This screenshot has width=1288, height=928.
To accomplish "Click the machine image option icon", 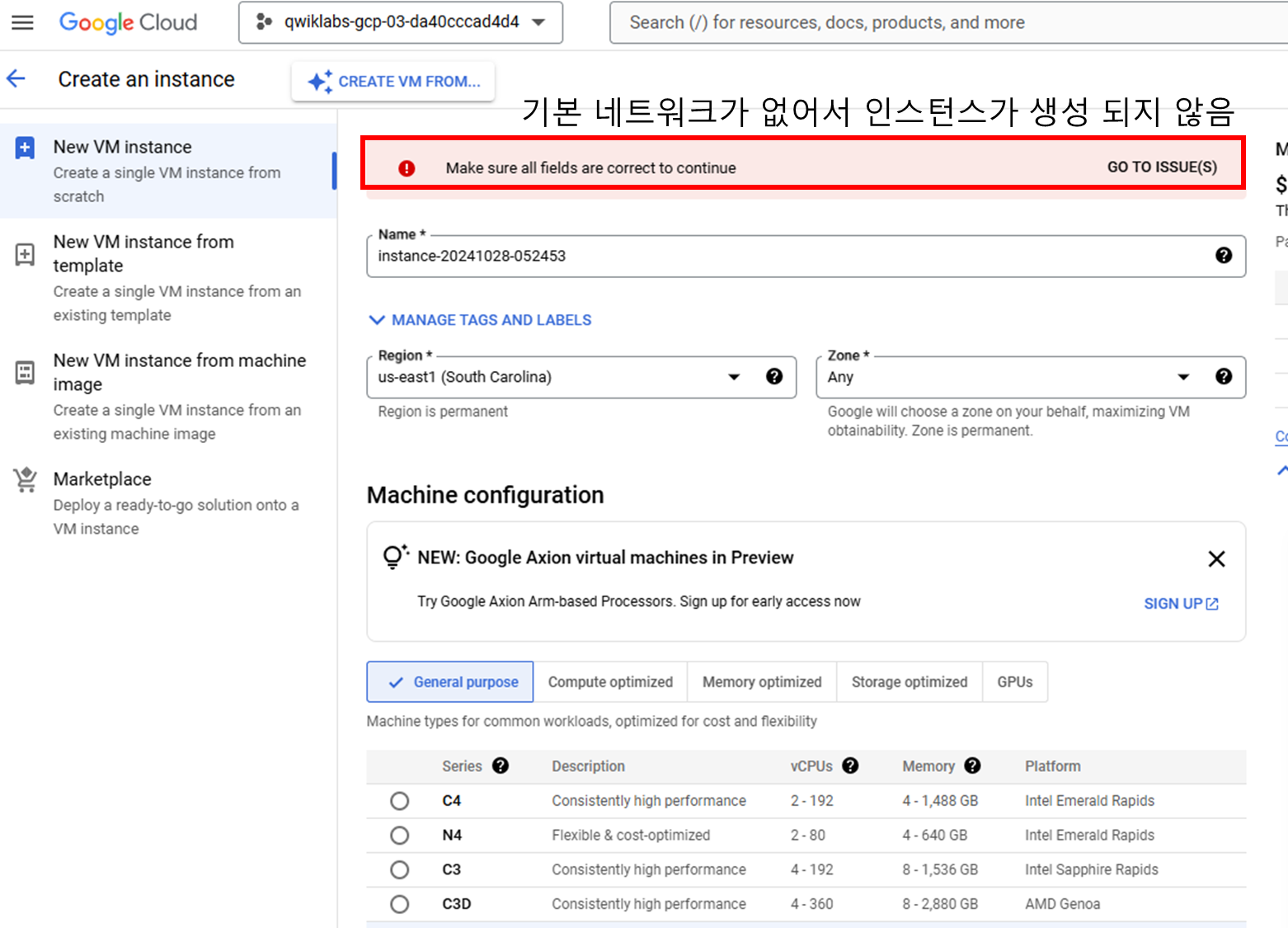I will pyautogui.click(x=25, y=373).
